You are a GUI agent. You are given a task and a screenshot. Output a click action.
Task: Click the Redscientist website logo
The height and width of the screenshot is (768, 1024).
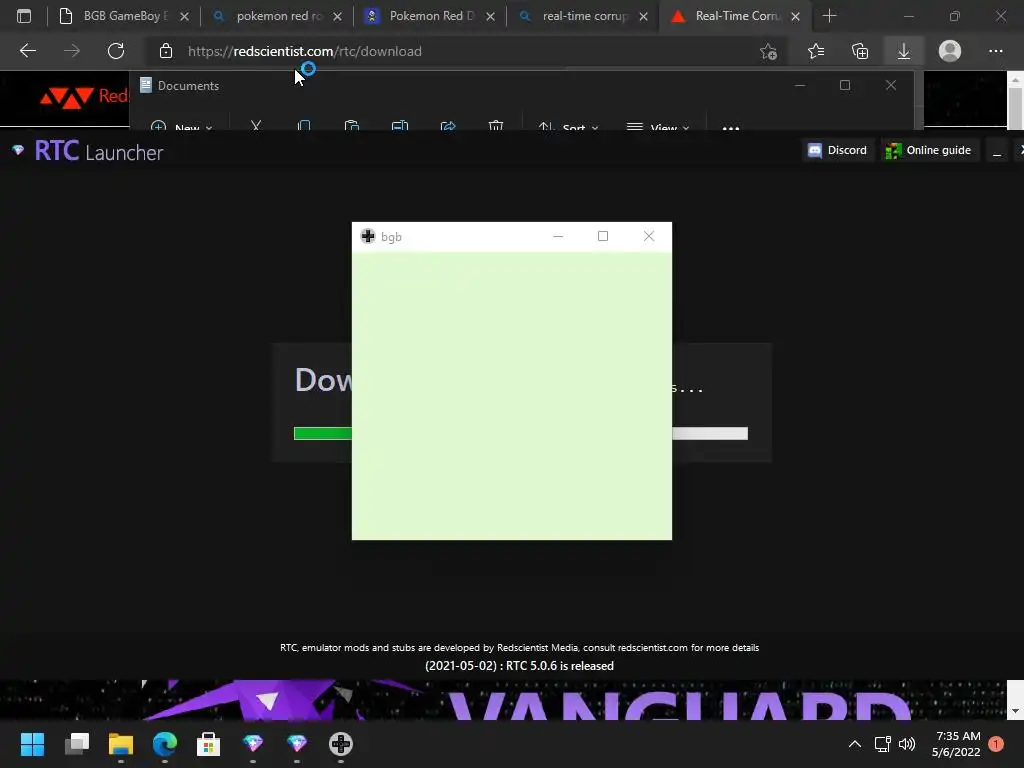tap(84, 97)
